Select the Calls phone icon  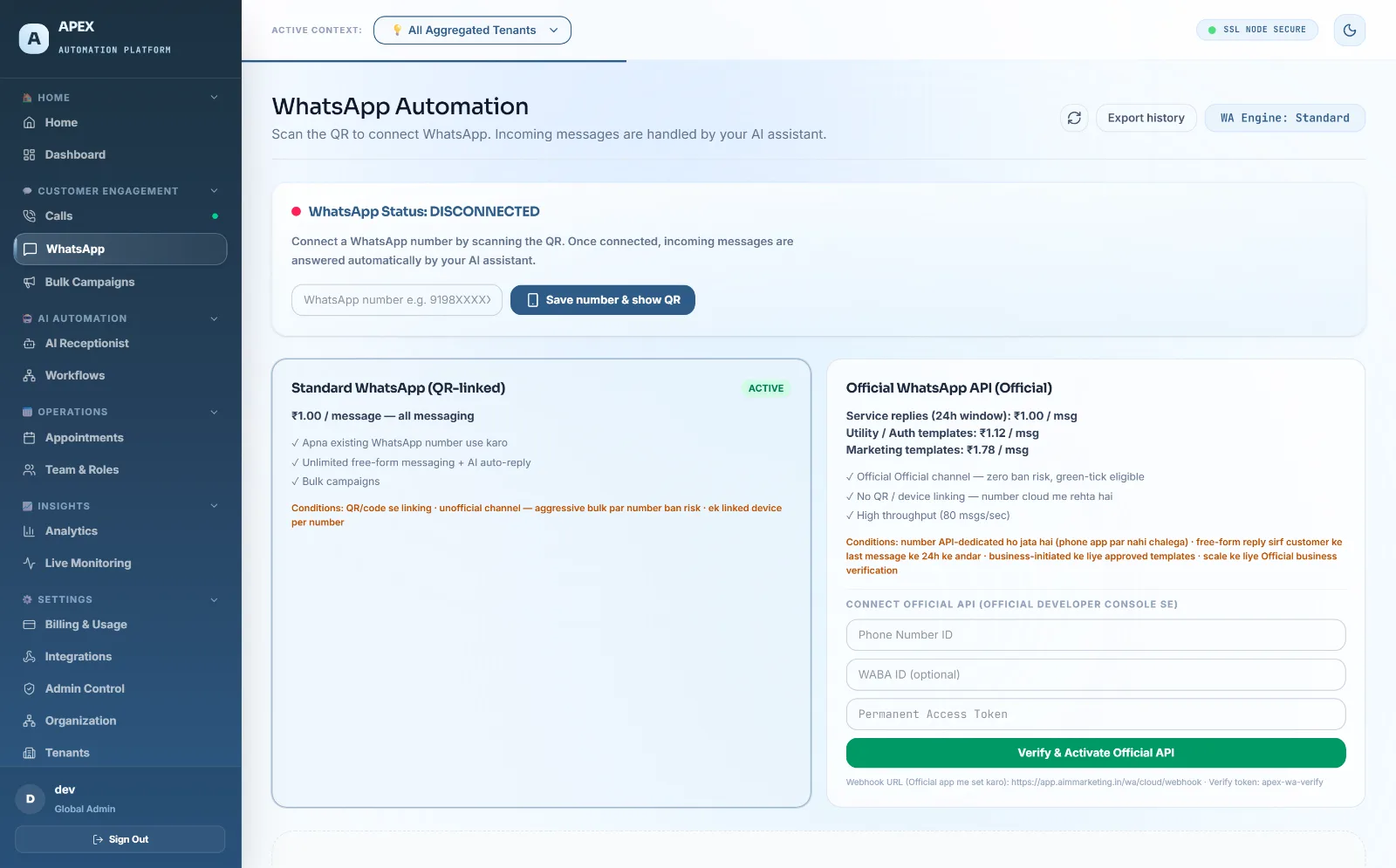[29, 216]
